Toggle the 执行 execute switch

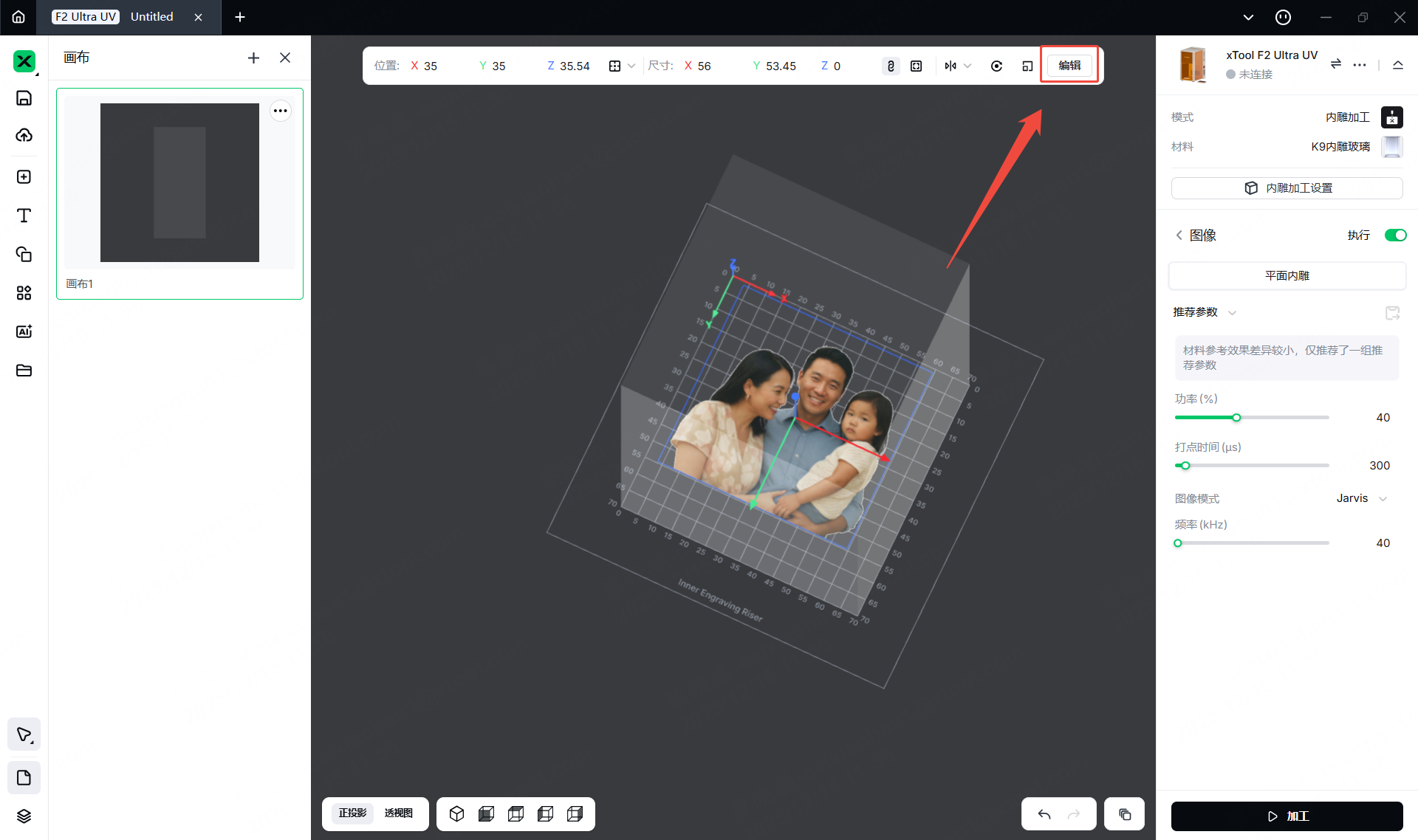(x=1394, y=235)
